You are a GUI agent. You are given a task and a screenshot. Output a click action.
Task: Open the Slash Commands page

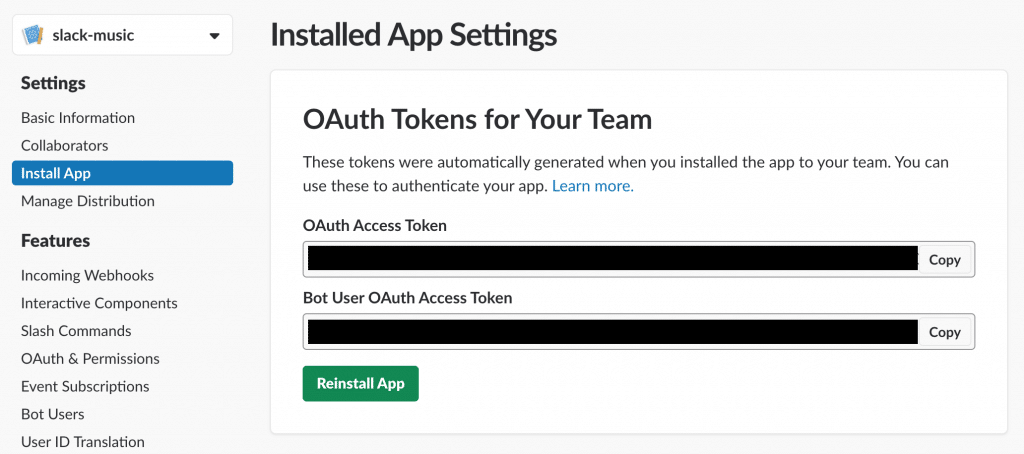pyautogui.click(x=76, y=331)
